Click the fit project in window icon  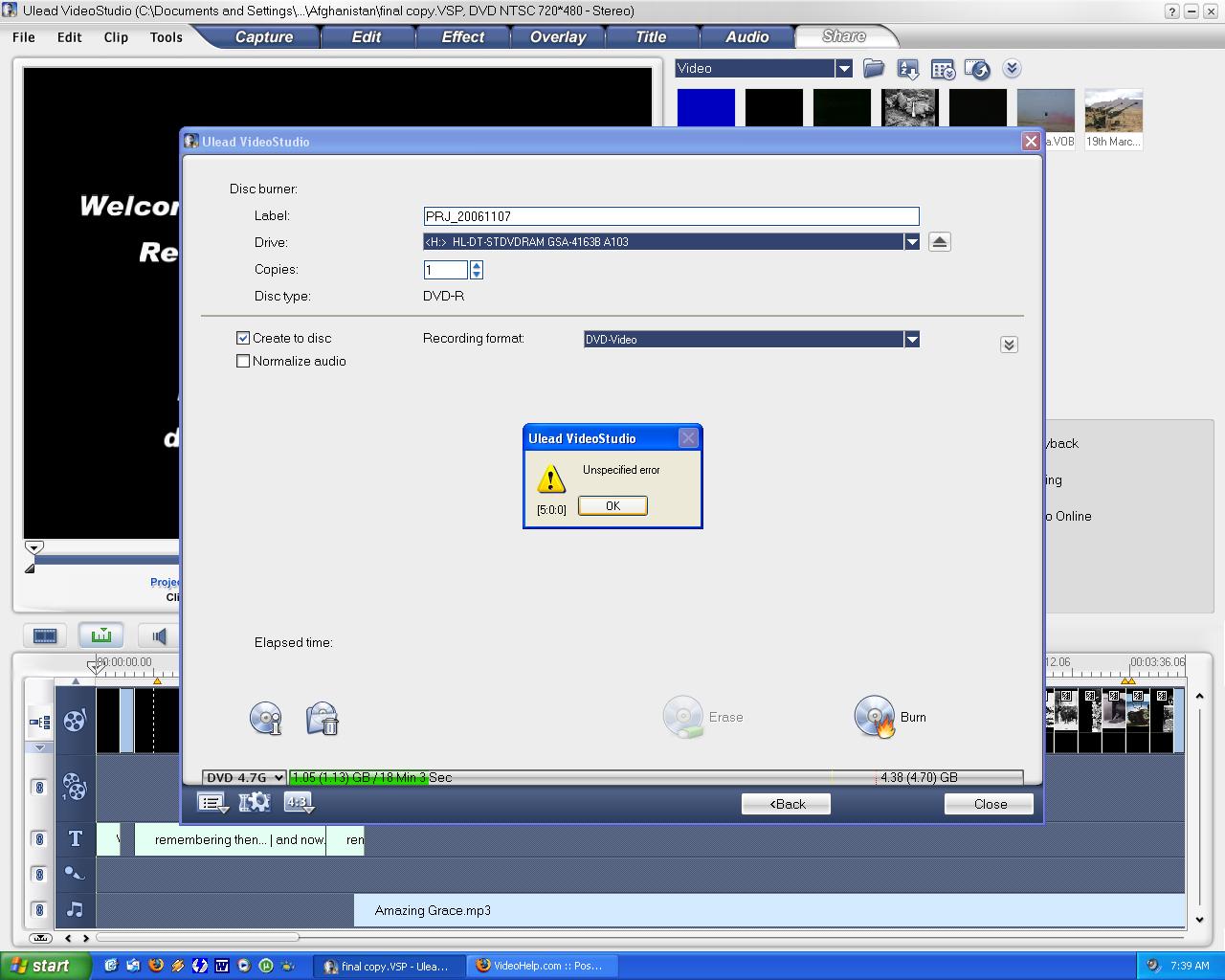point(40,938)
